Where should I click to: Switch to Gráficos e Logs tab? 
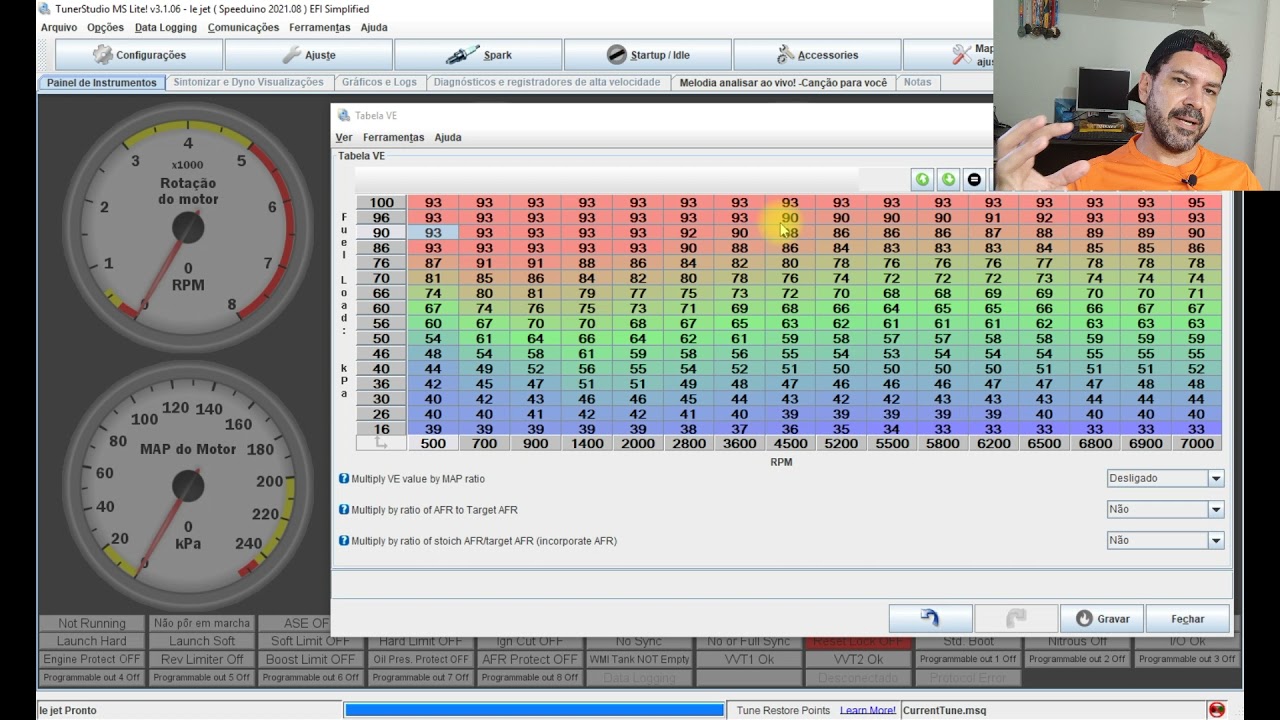coord(380,83)
